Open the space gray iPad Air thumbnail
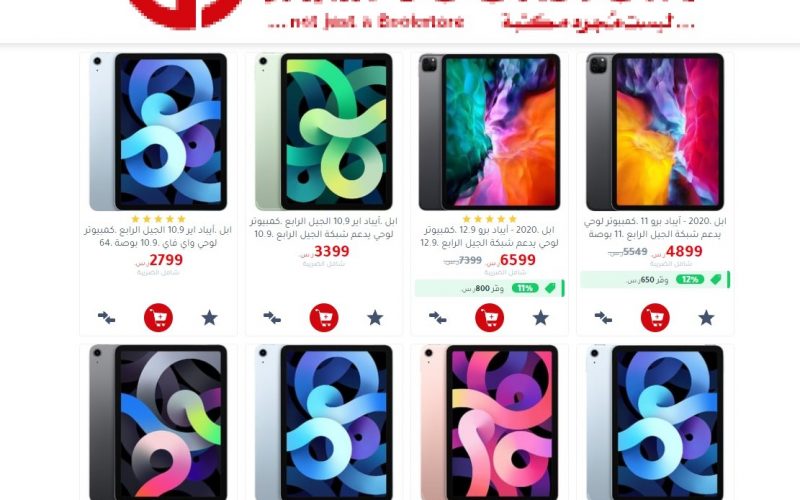800x500 pixels. pos(158,422)
